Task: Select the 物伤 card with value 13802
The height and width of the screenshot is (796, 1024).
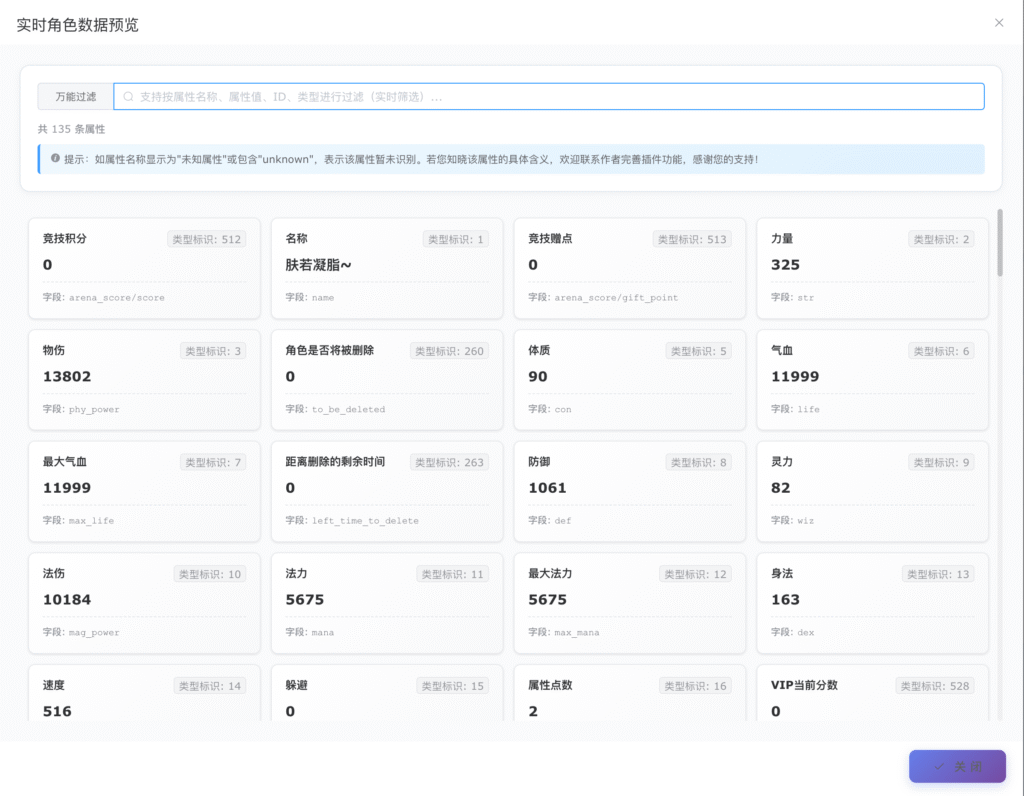Action: pos(144,380)
